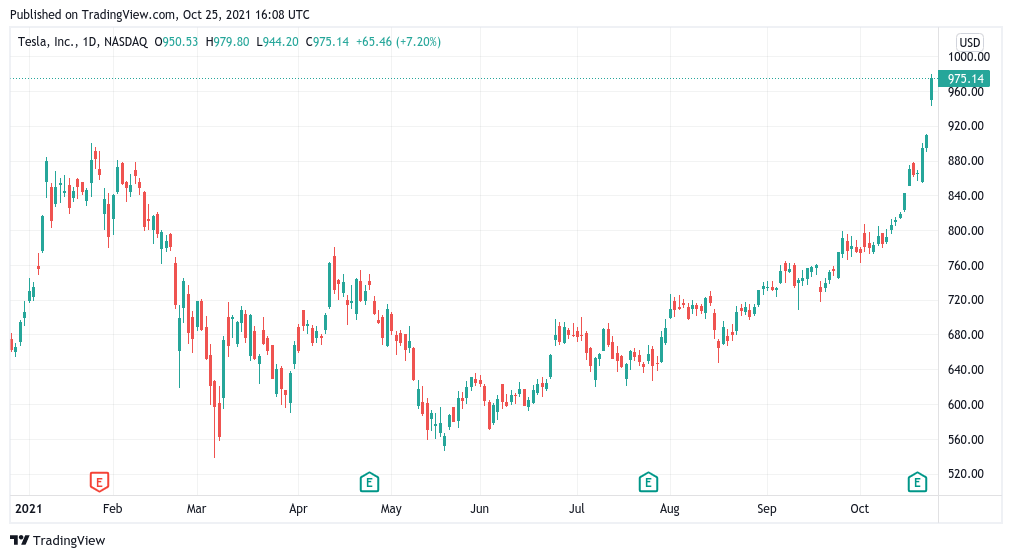1012x558 pixels.
Task: Click the Jun time axis label
Action: pyautogui.click(x=480, y=508)
